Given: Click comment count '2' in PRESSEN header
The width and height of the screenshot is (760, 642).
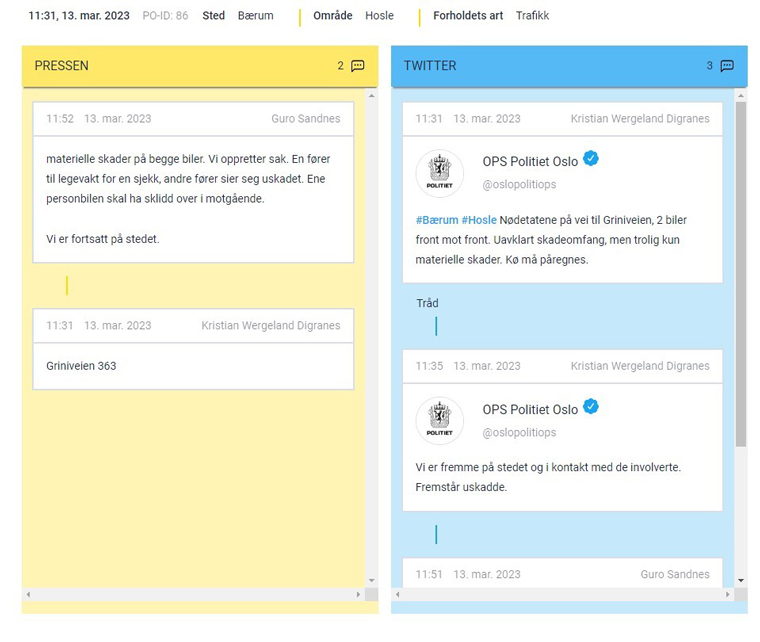Looking at the screenshot, I should [x=341, y=66].
